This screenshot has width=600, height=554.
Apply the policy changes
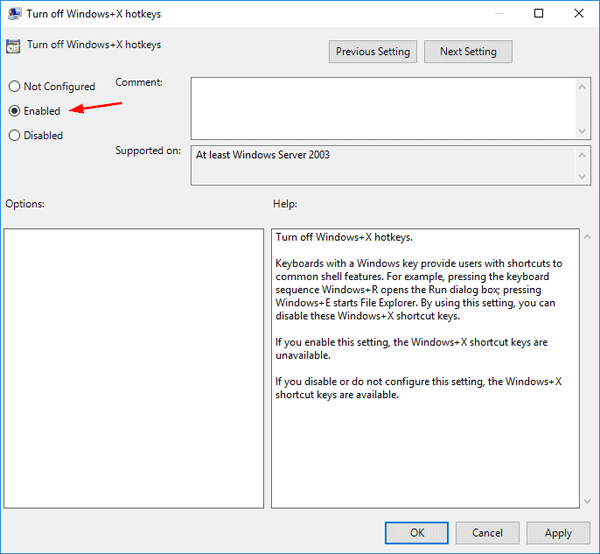coord(558,533)
